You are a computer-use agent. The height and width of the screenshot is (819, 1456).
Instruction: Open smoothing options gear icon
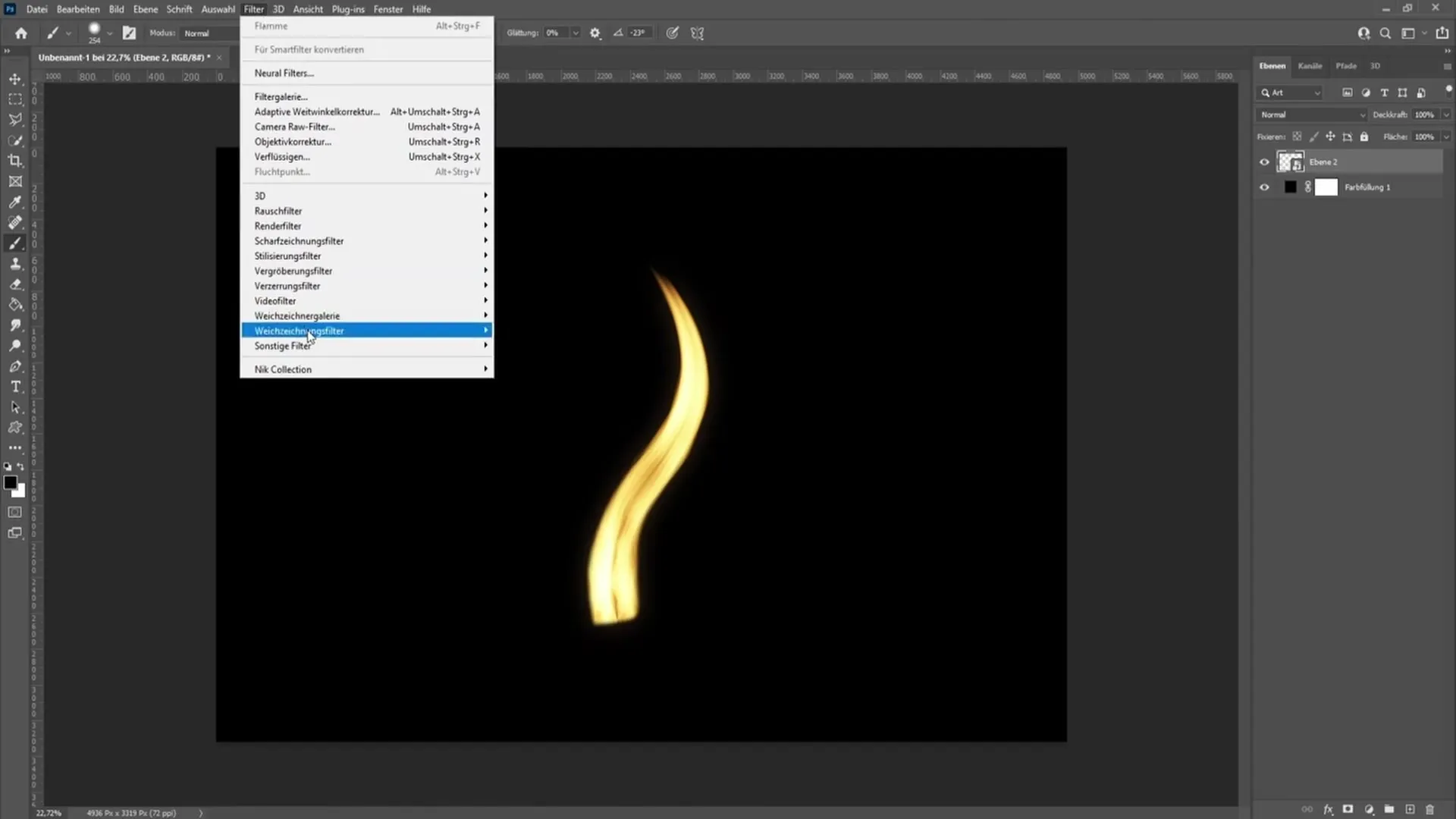595,33
